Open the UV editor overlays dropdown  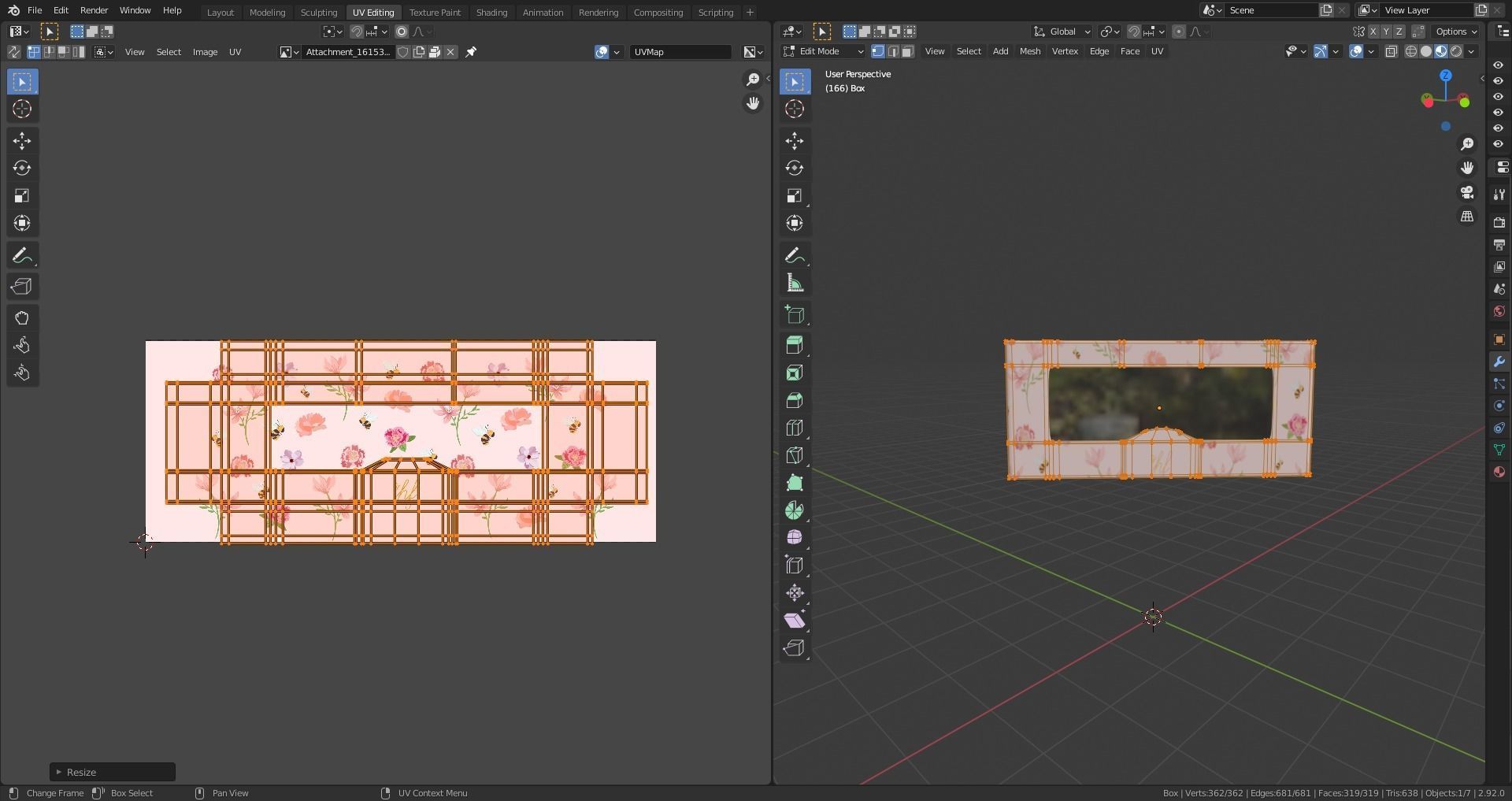617,52
